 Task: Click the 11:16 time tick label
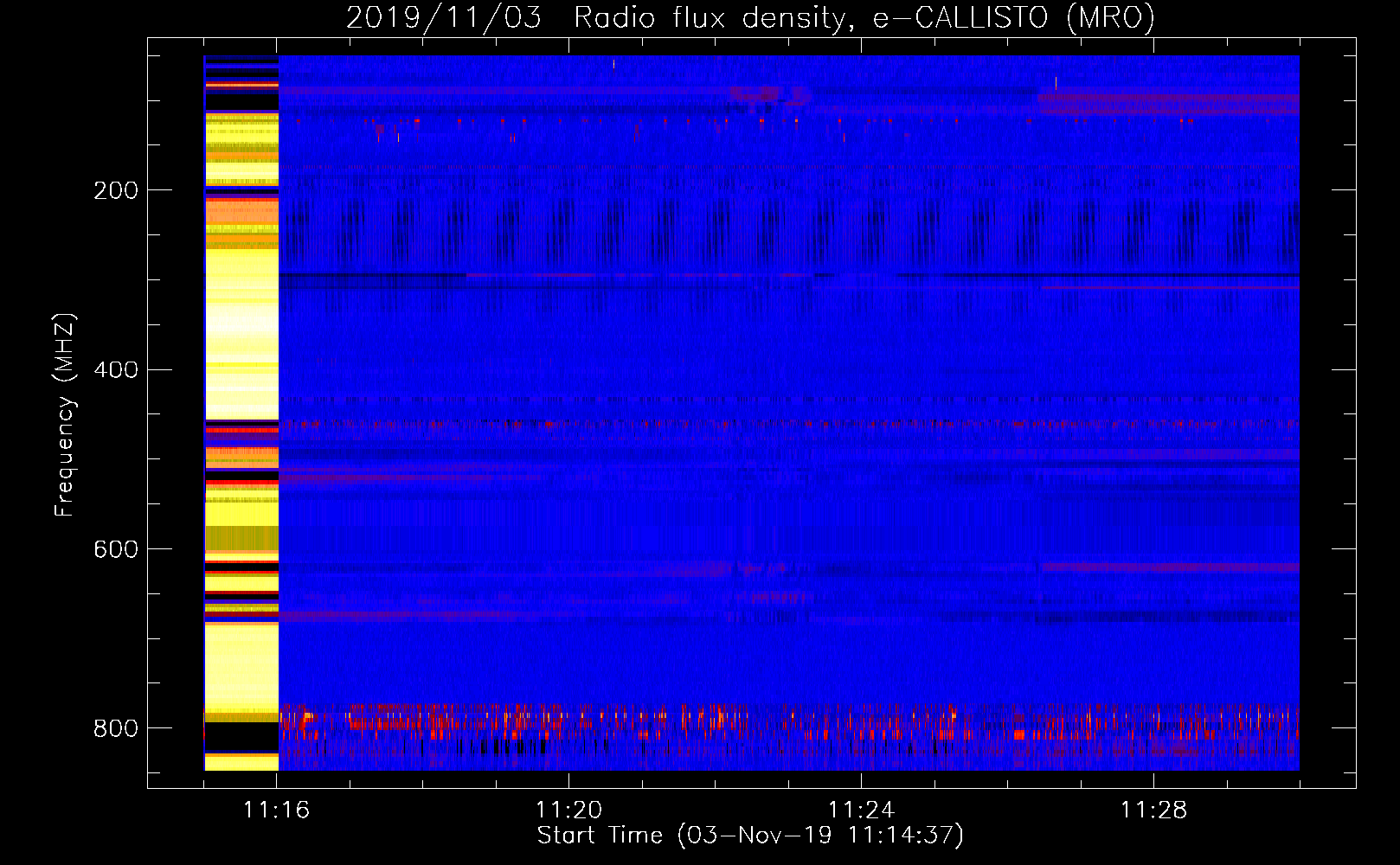tap(276, 810)
